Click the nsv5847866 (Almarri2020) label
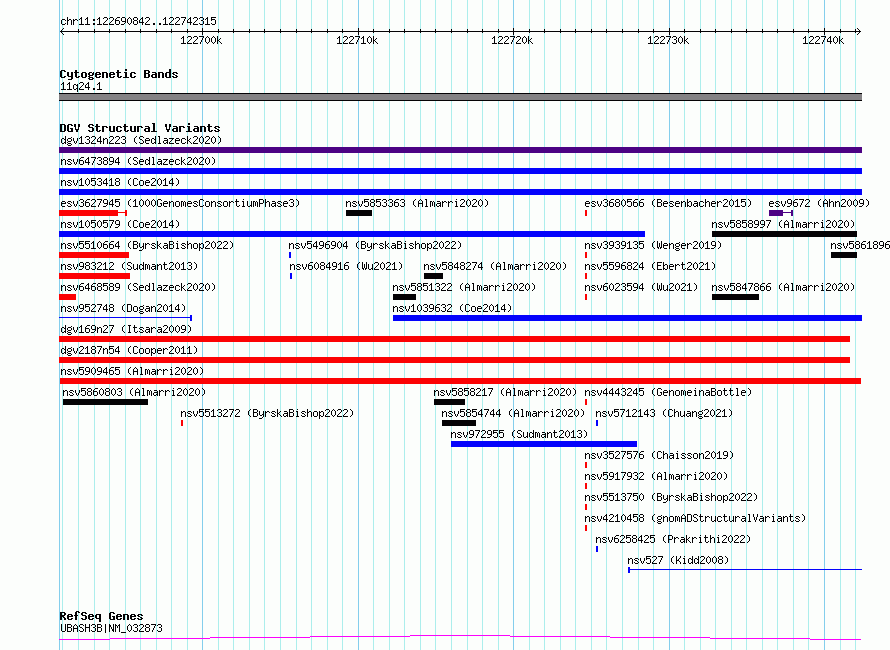Screen dimensions: 890x650 click(x=783, y=287)
